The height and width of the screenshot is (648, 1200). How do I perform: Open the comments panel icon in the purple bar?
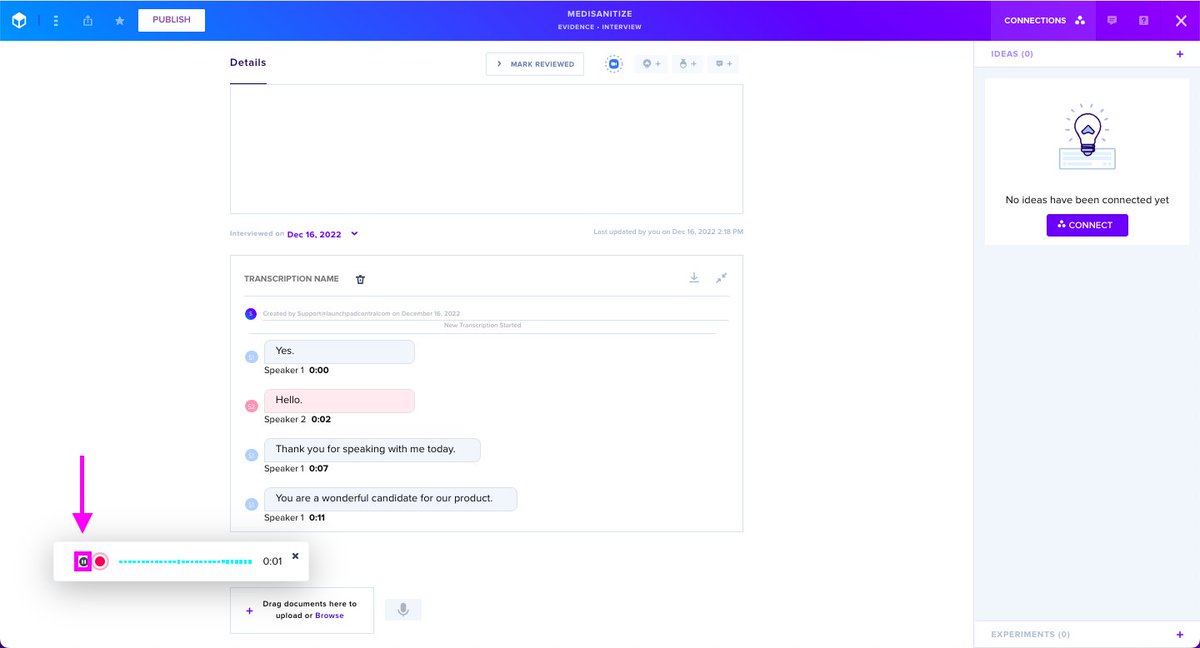[x=1112, y=20]
